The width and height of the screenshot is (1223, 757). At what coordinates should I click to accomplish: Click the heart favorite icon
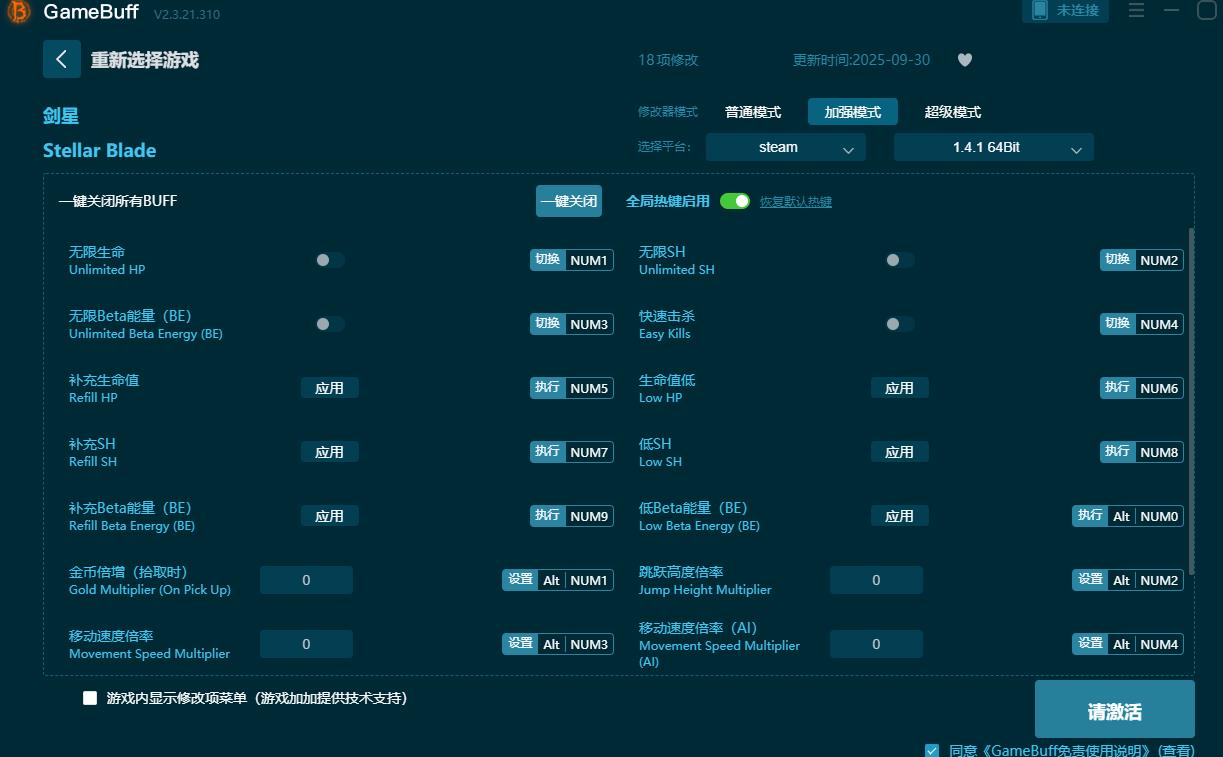tap(964, 60)
